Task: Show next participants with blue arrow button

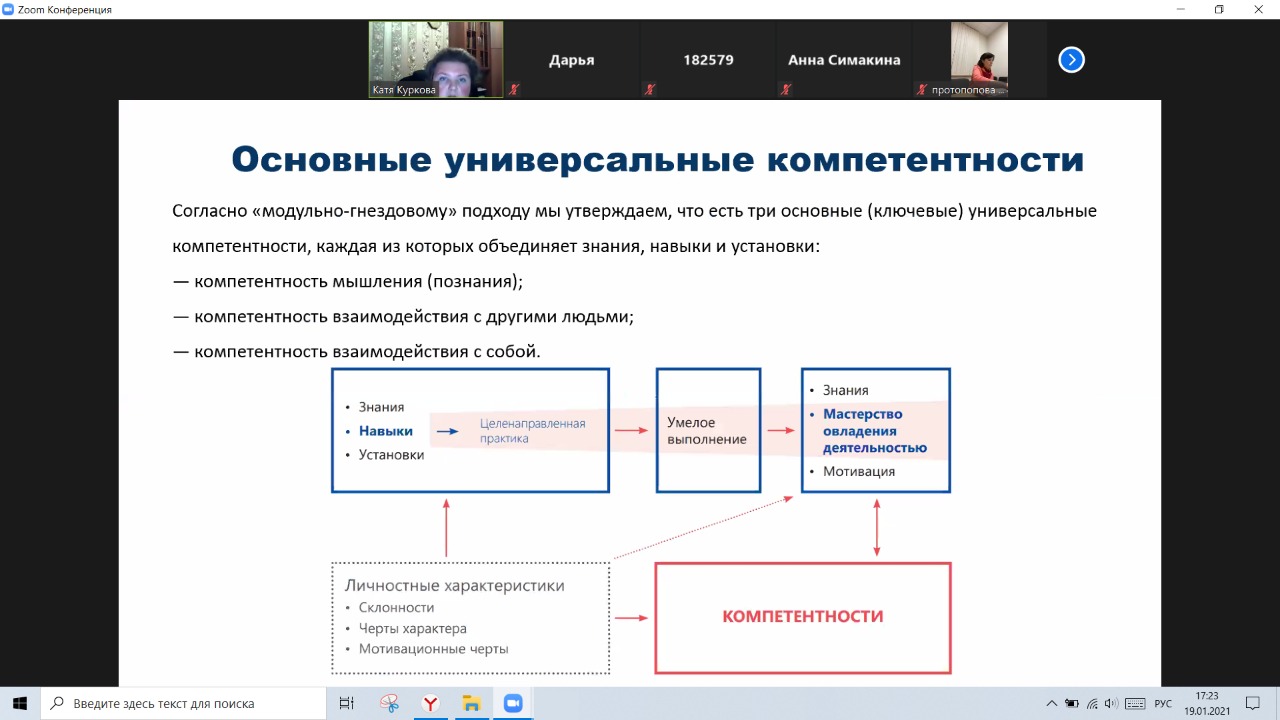Action: click(x=1071, y=60)
